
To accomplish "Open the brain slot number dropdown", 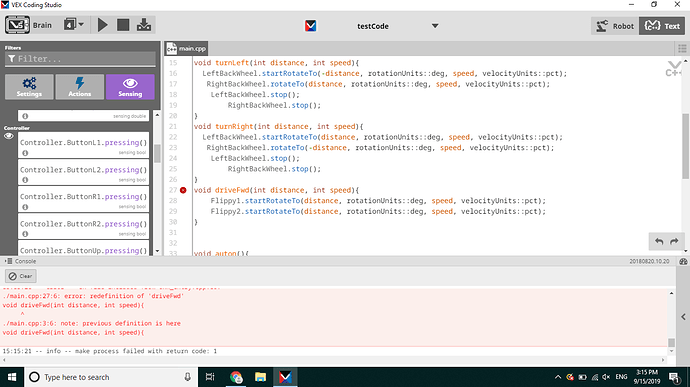I will pos(73,25).
